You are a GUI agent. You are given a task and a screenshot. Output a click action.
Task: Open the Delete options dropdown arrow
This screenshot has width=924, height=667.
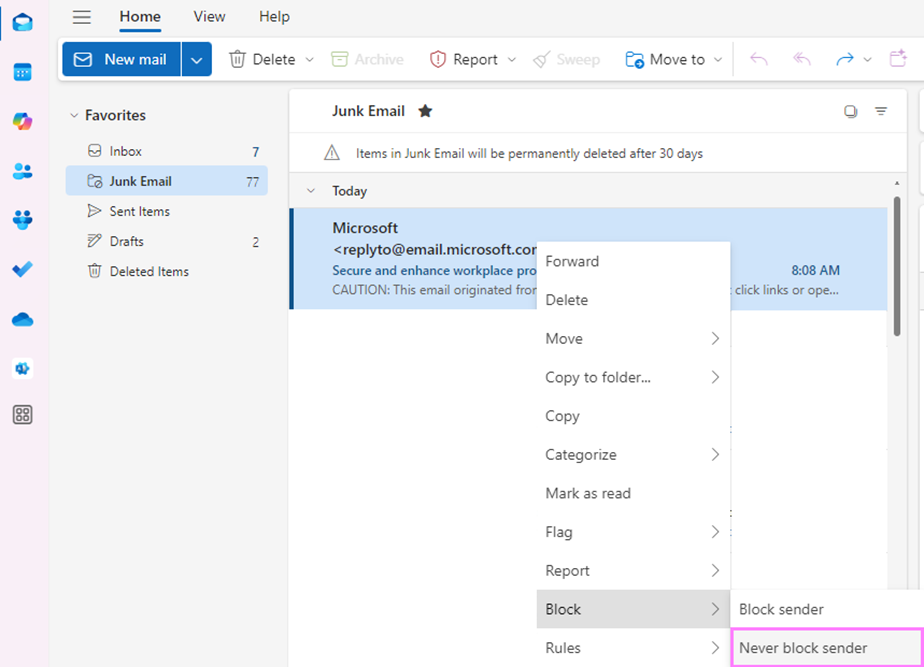[309, 60]
